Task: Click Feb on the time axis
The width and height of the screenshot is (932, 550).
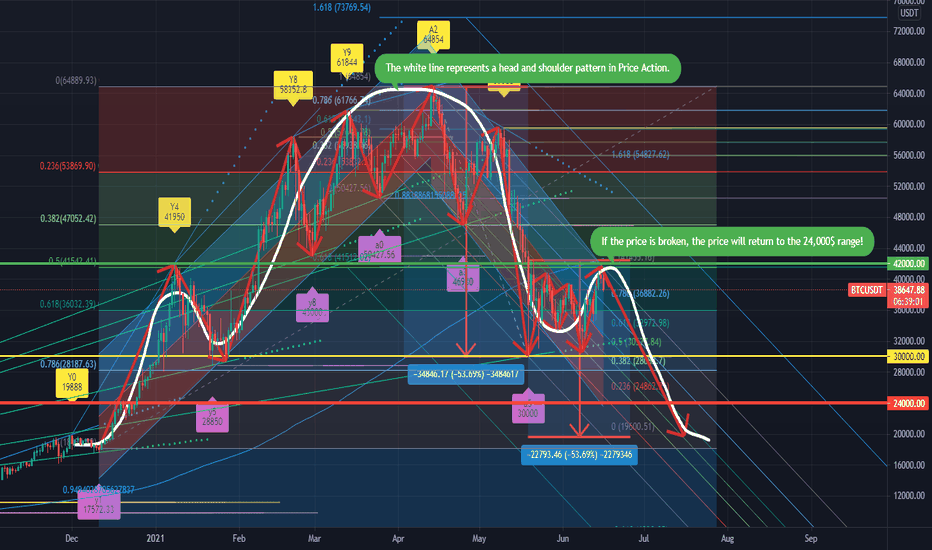Action: [x=238, y=539]
